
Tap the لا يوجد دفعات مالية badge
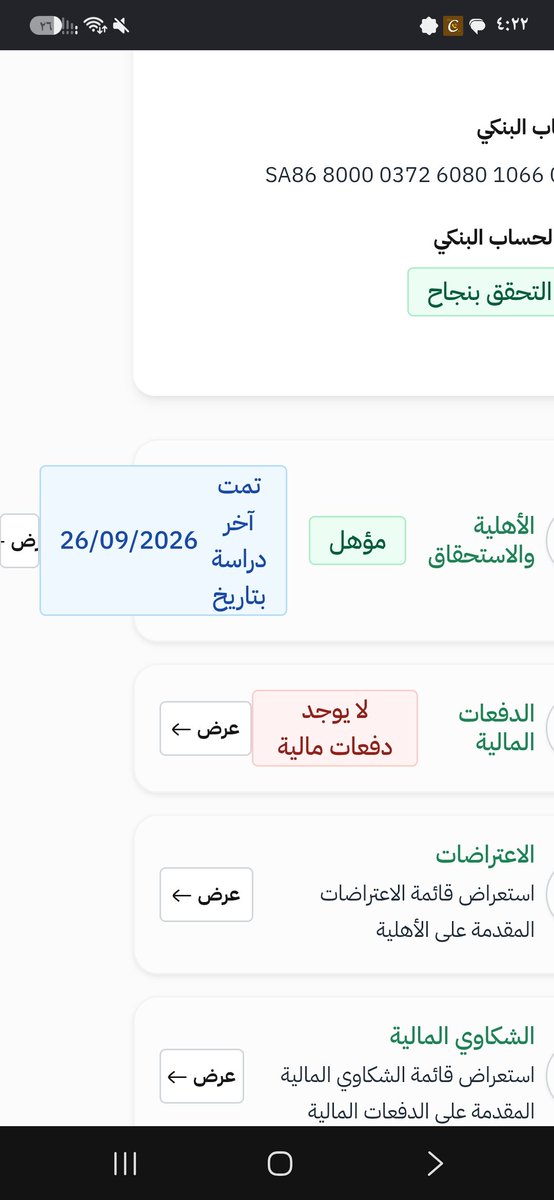point(335,729)
